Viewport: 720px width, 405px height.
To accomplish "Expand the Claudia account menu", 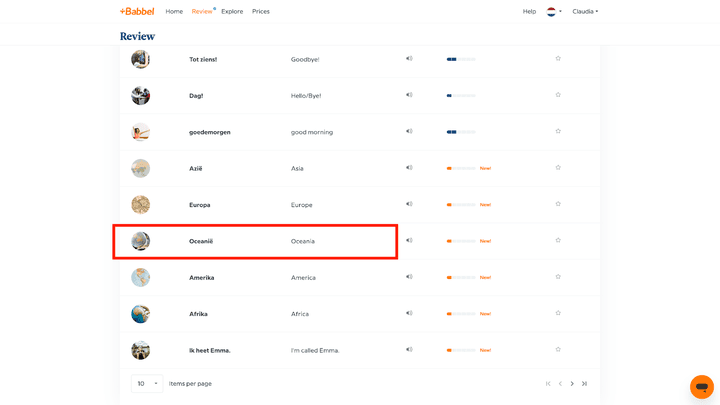I will 585,12.
